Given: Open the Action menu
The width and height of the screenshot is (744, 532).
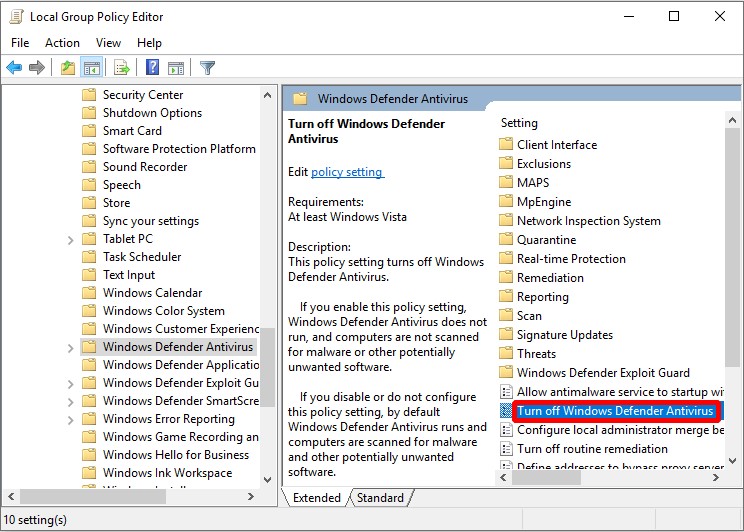Looking at the screenshot, I should click(x=62, y=43).
